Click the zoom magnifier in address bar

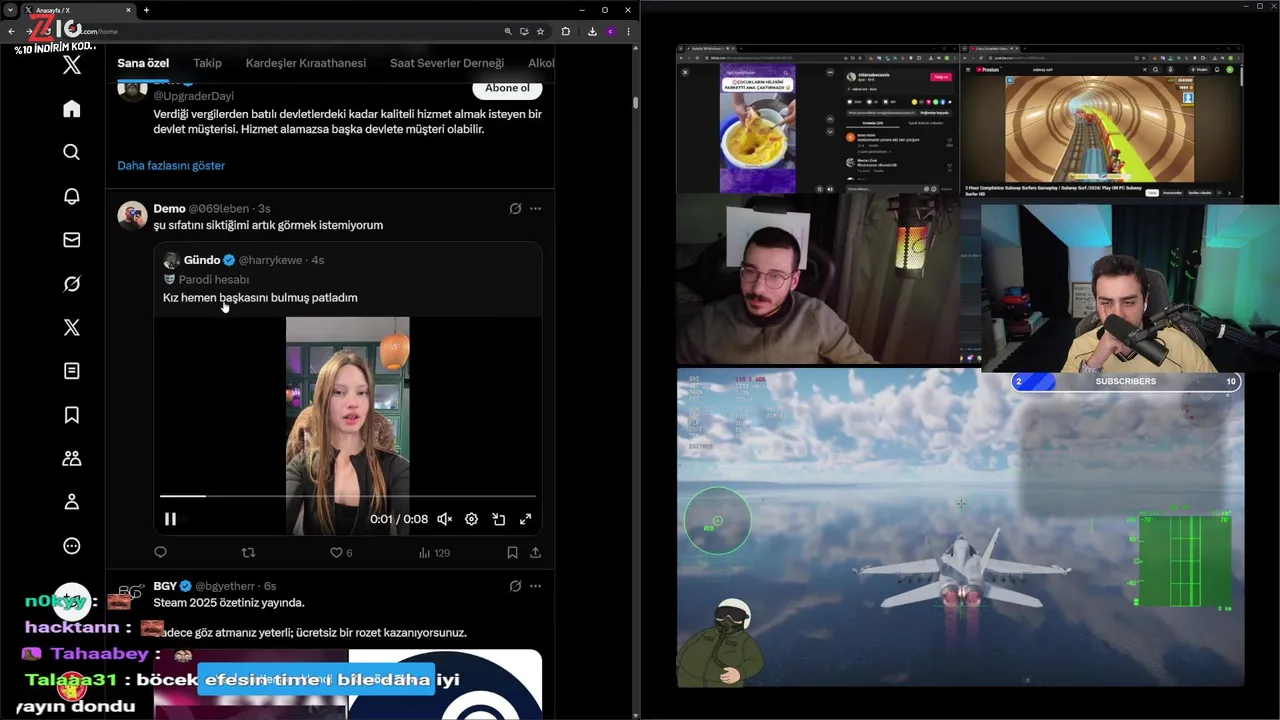508,31
